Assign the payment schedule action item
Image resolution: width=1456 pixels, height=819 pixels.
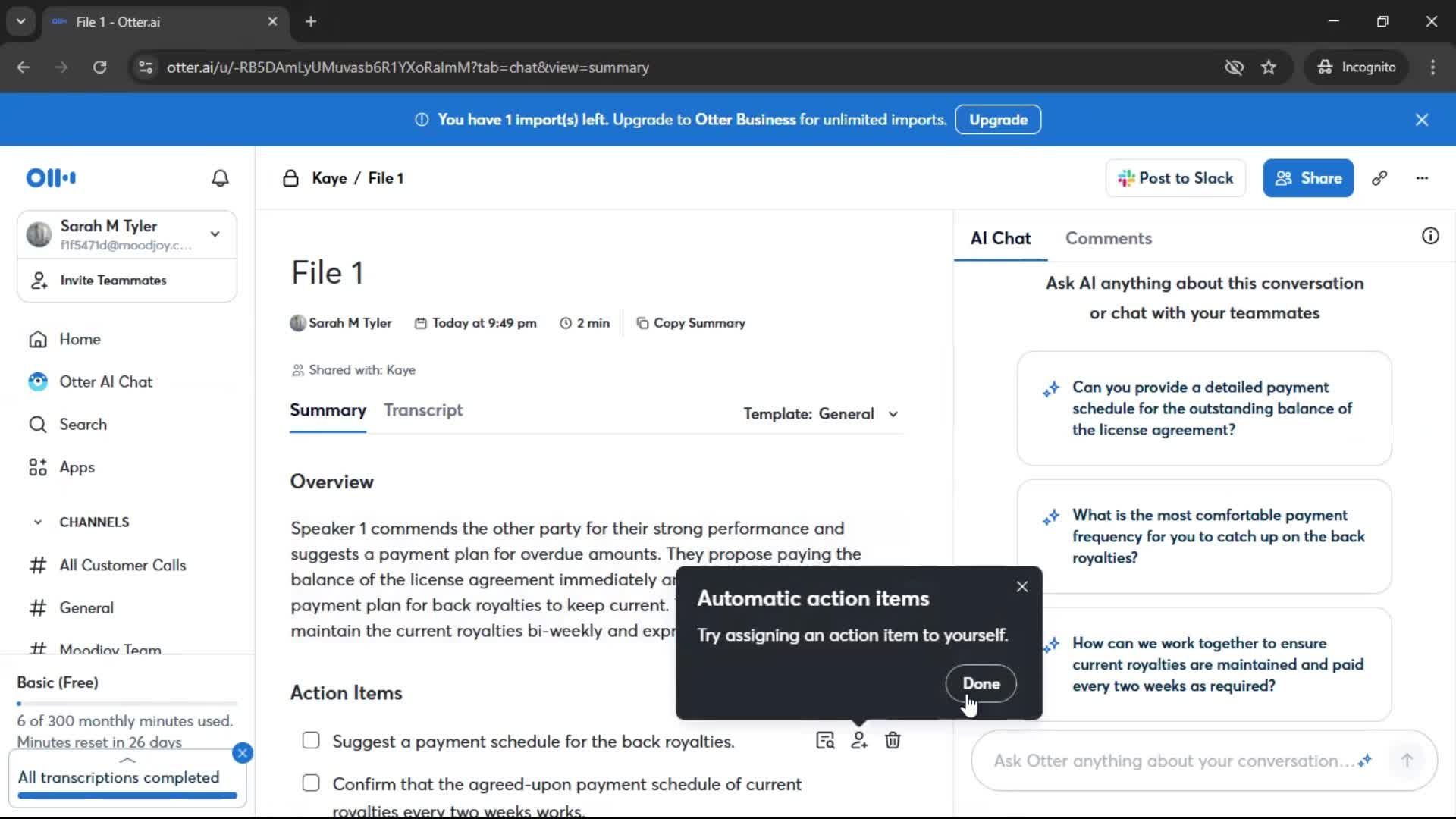(858, 741)
